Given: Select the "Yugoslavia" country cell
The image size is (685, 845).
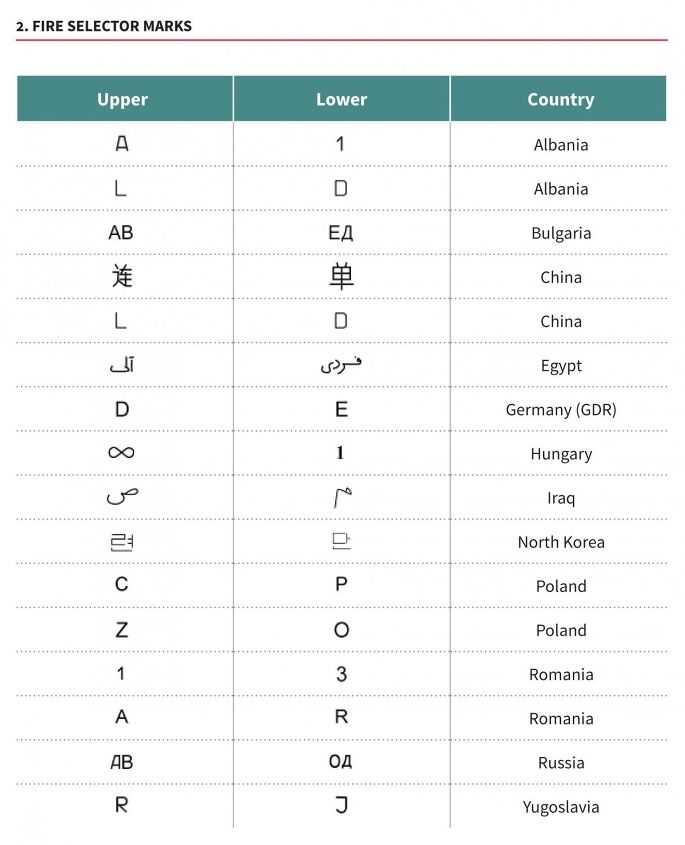Looking at the screenshot, I should click(x=561, y=806).
